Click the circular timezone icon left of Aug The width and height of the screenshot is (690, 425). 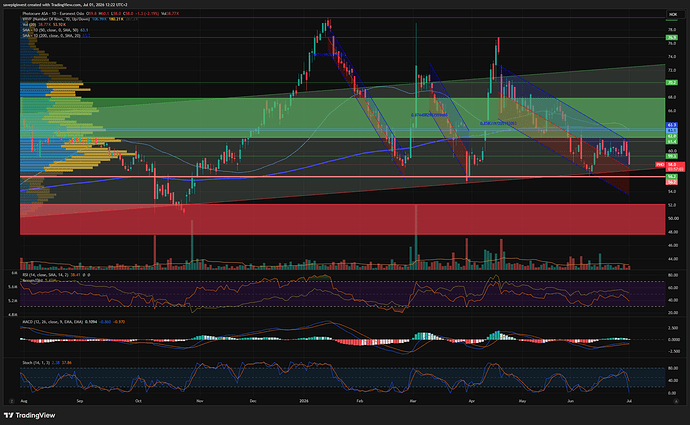11,401
